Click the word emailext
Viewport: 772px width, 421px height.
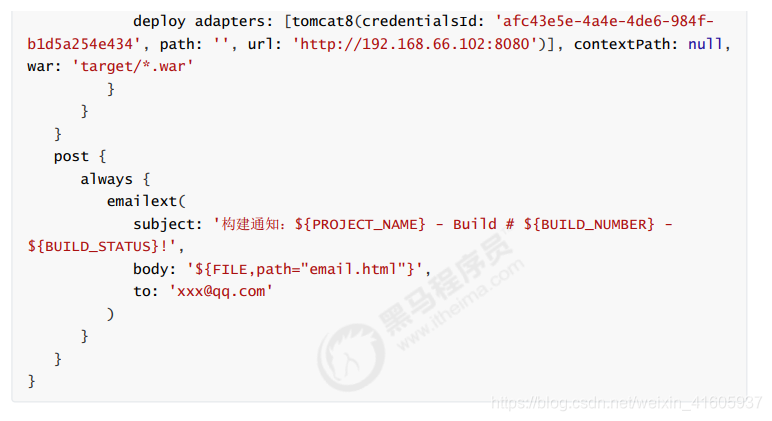coord(142,201)
